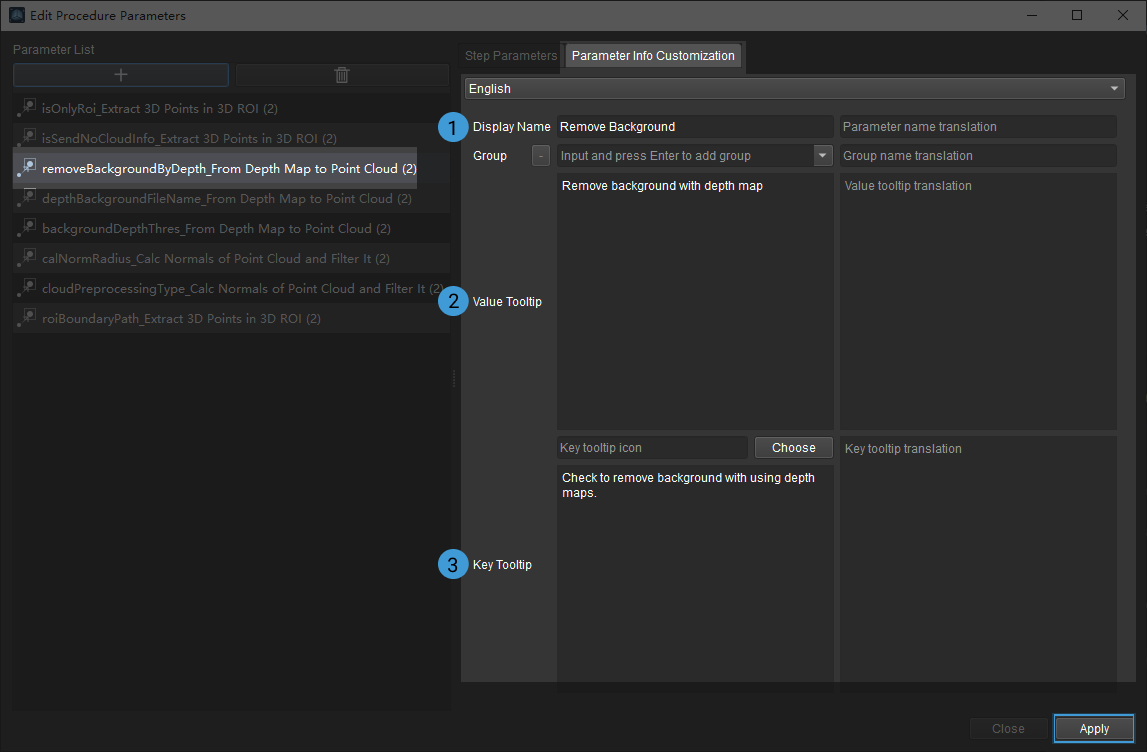This screenshot has height=752, width=1147.
Task: Click the remove group minus button
Action: (541, 155)
